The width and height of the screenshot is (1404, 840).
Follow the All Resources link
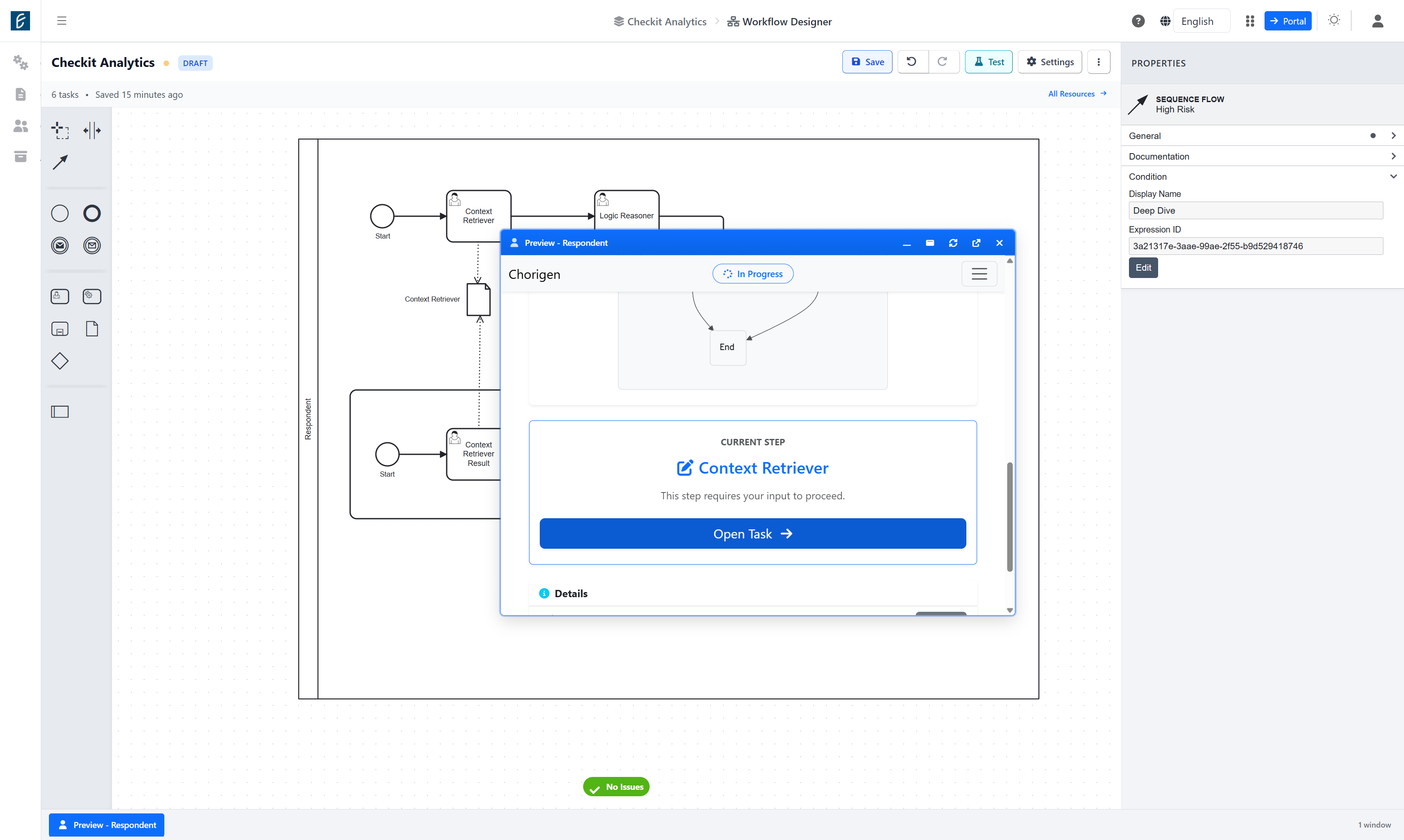1077,94
